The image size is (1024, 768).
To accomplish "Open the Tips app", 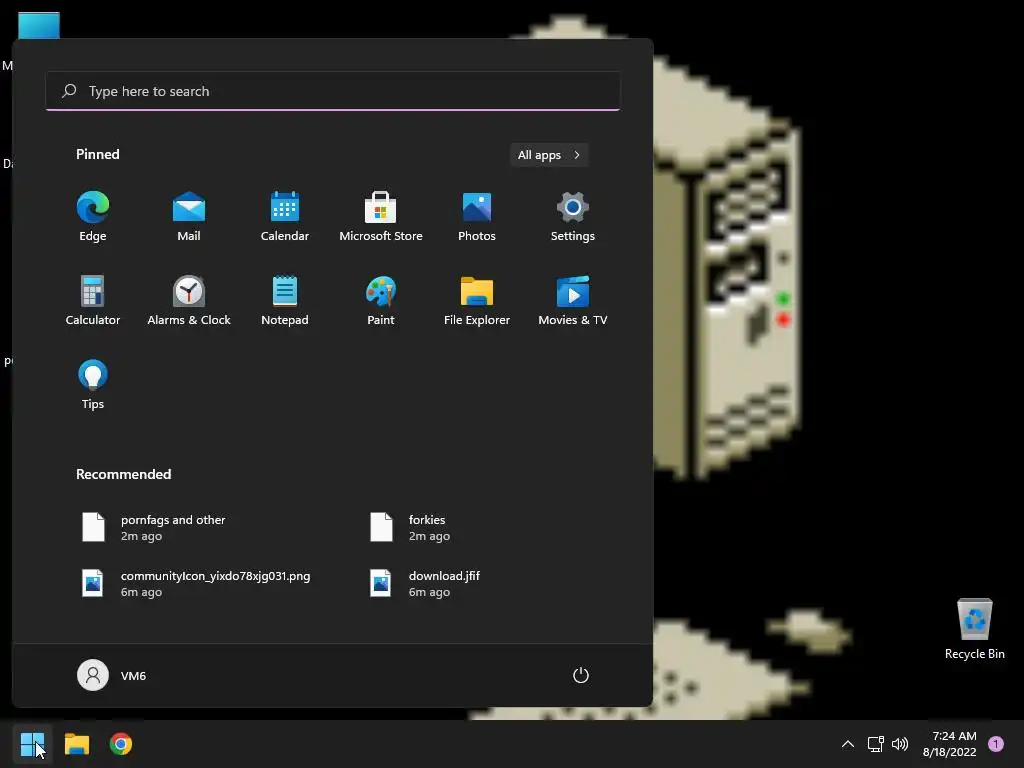I will coord(93,385).
